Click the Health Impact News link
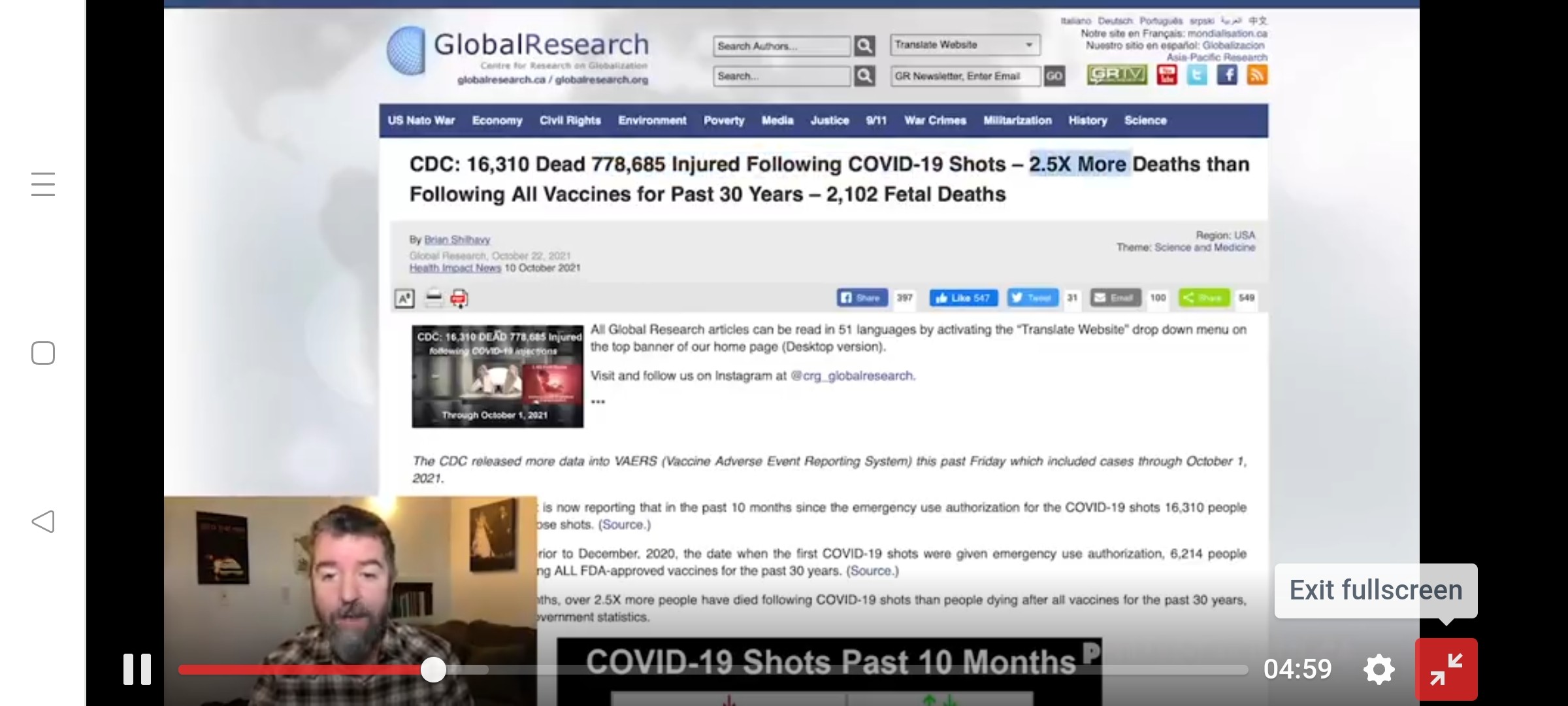Viewport: 1568px width, 706px height. click(455, 268)
